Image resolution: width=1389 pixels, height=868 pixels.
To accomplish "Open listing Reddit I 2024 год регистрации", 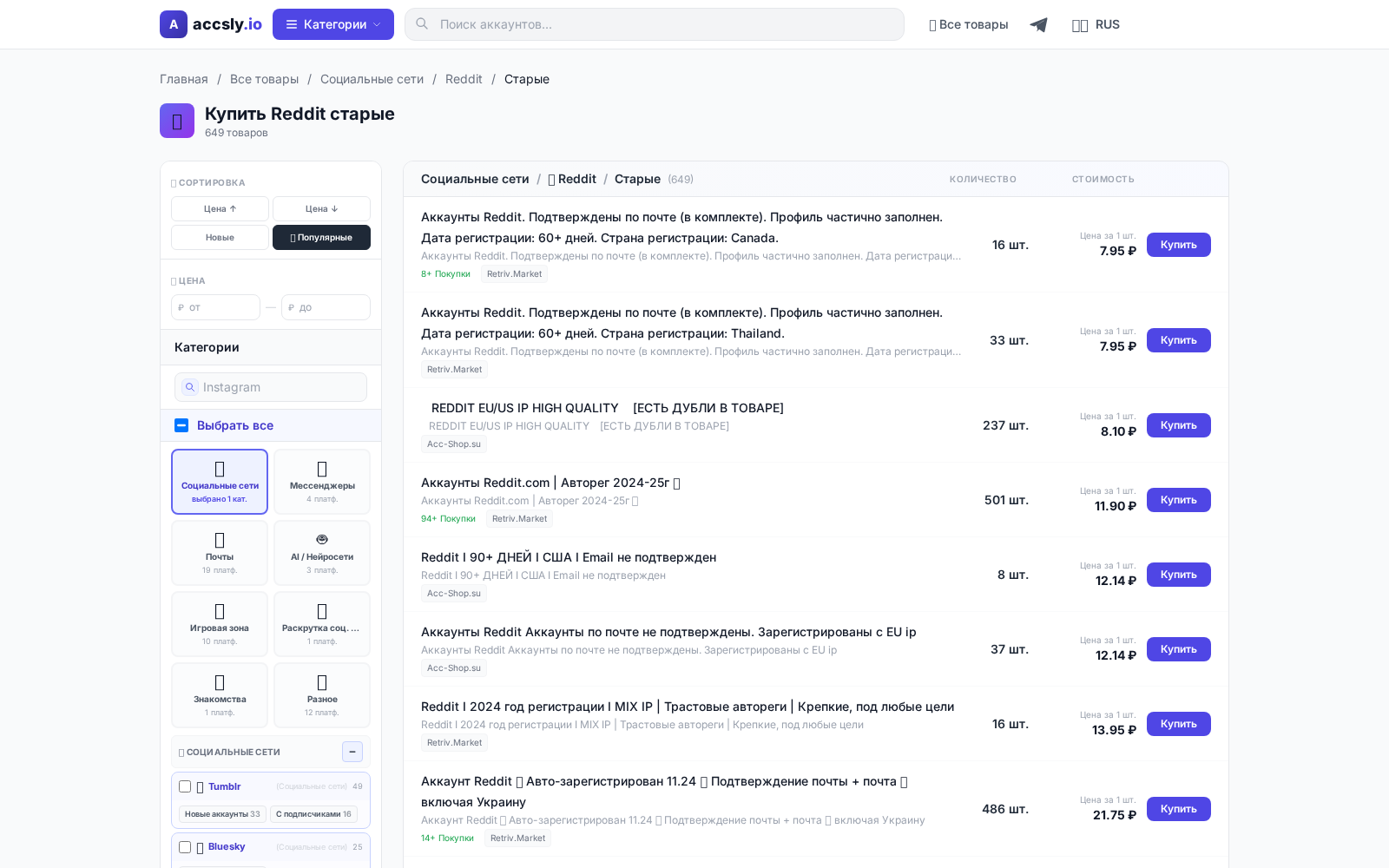I will click(x=688, y=707).
